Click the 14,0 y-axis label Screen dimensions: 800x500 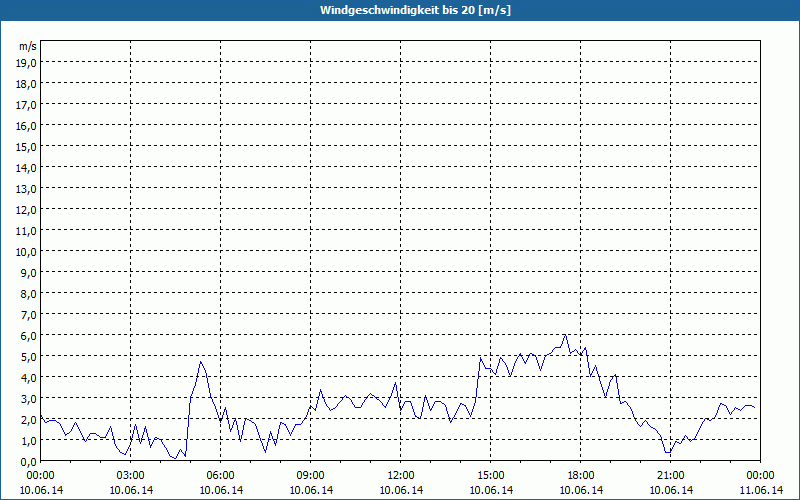point(28,167)
